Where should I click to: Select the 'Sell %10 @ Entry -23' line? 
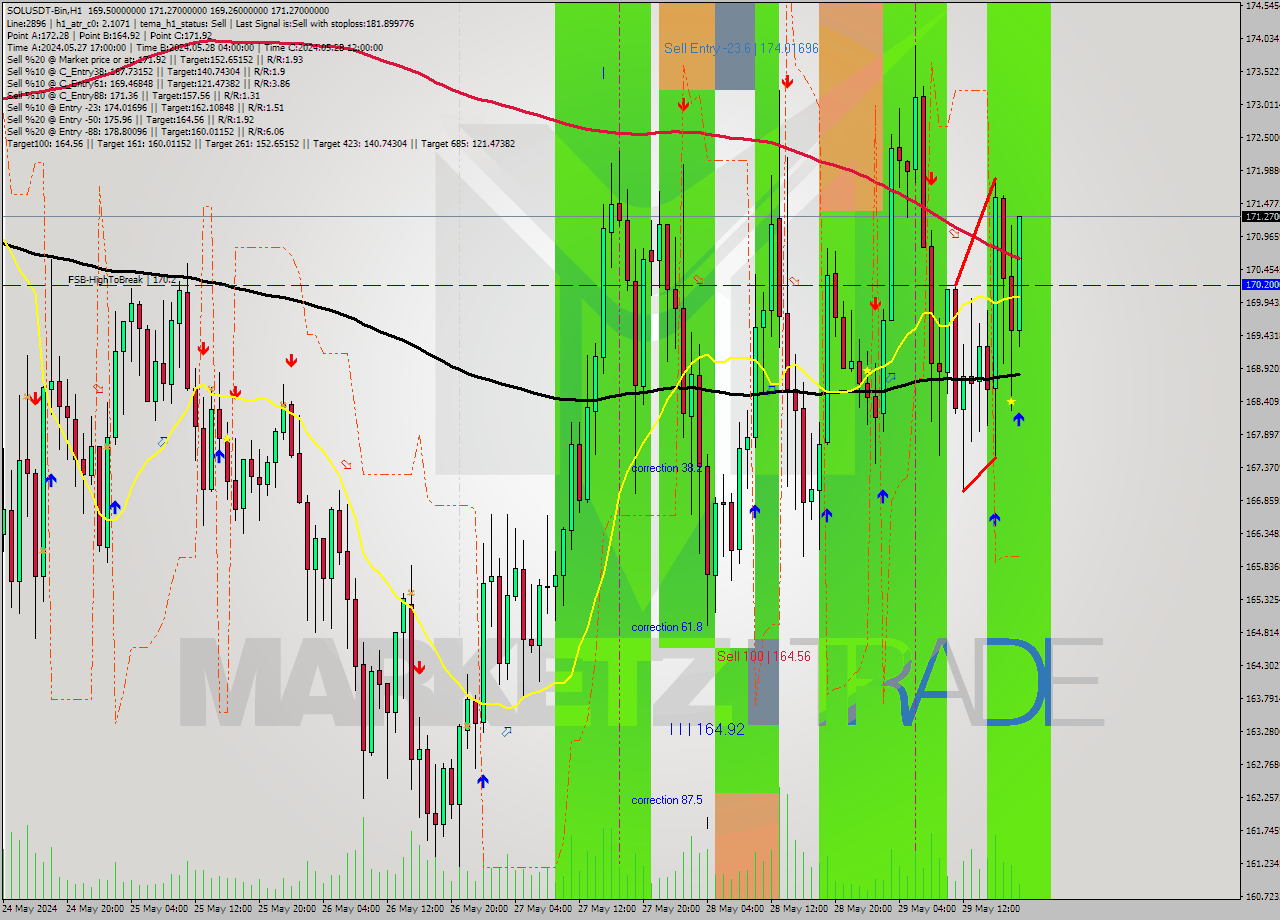pyautogui.click(x=145, y=107)
